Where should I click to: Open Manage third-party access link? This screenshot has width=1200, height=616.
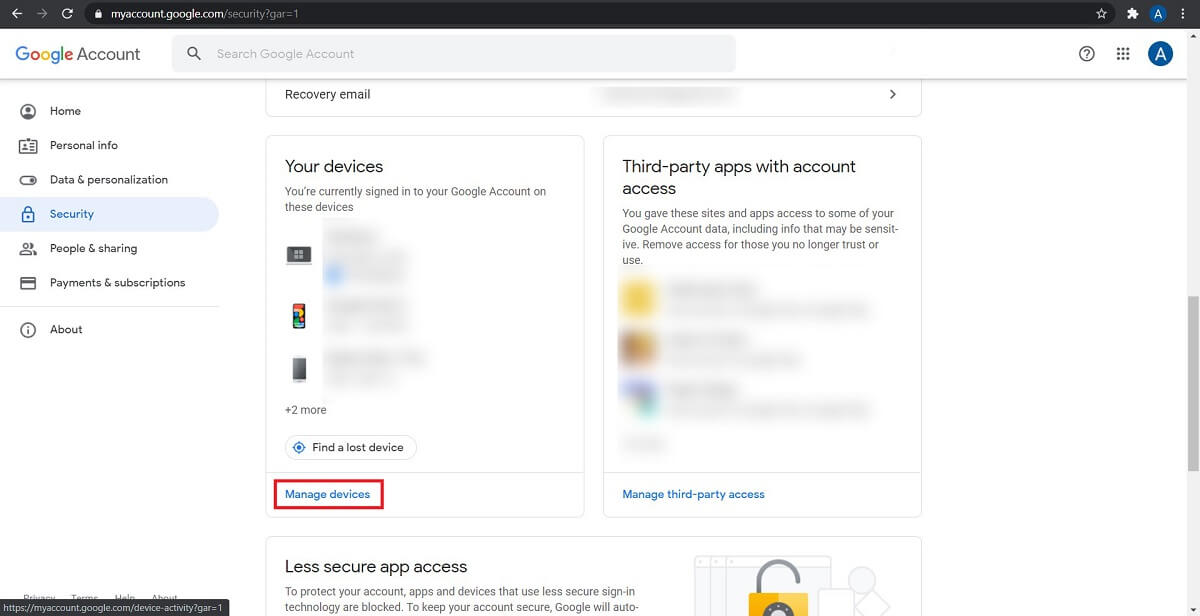[x=693, y=494]
